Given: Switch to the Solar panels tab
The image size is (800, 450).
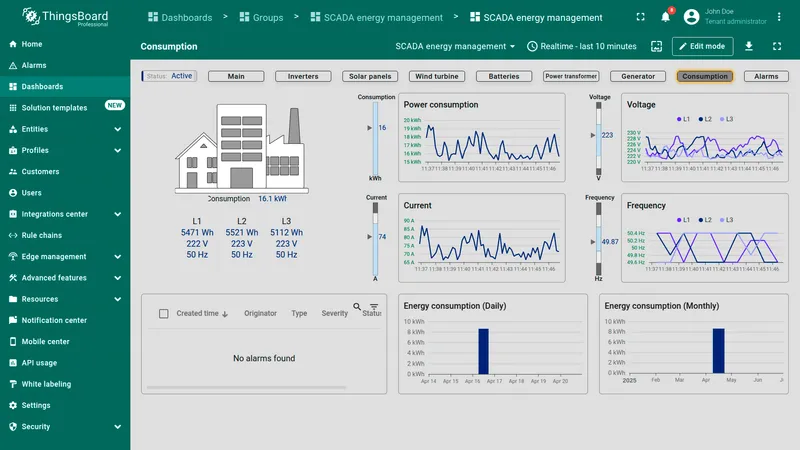Looking at the screenshot, I should tap(370, 77).
